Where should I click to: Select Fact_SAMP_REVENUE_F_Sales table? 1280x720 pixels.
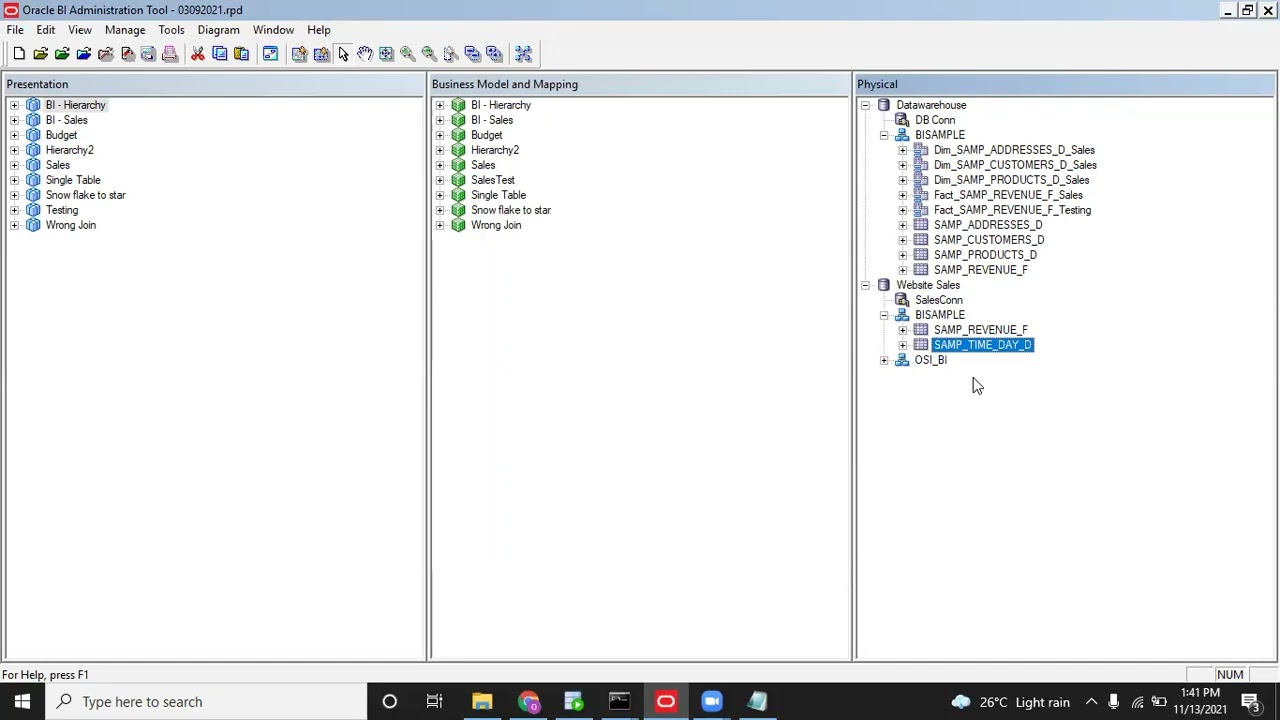(x=1008, y=195)
